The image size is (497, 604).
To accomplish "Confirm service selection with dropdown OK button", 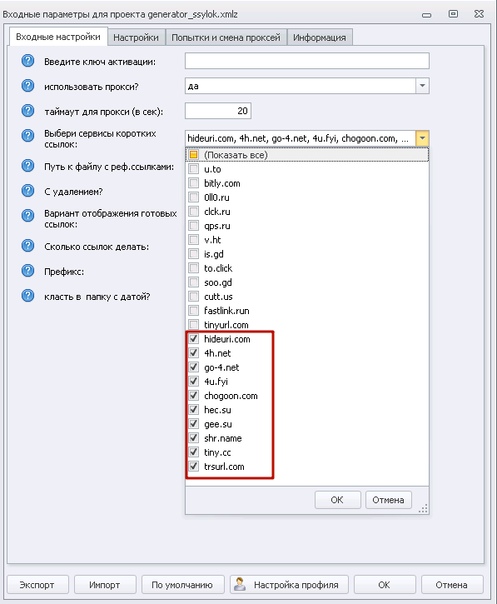I will point(337,500).
